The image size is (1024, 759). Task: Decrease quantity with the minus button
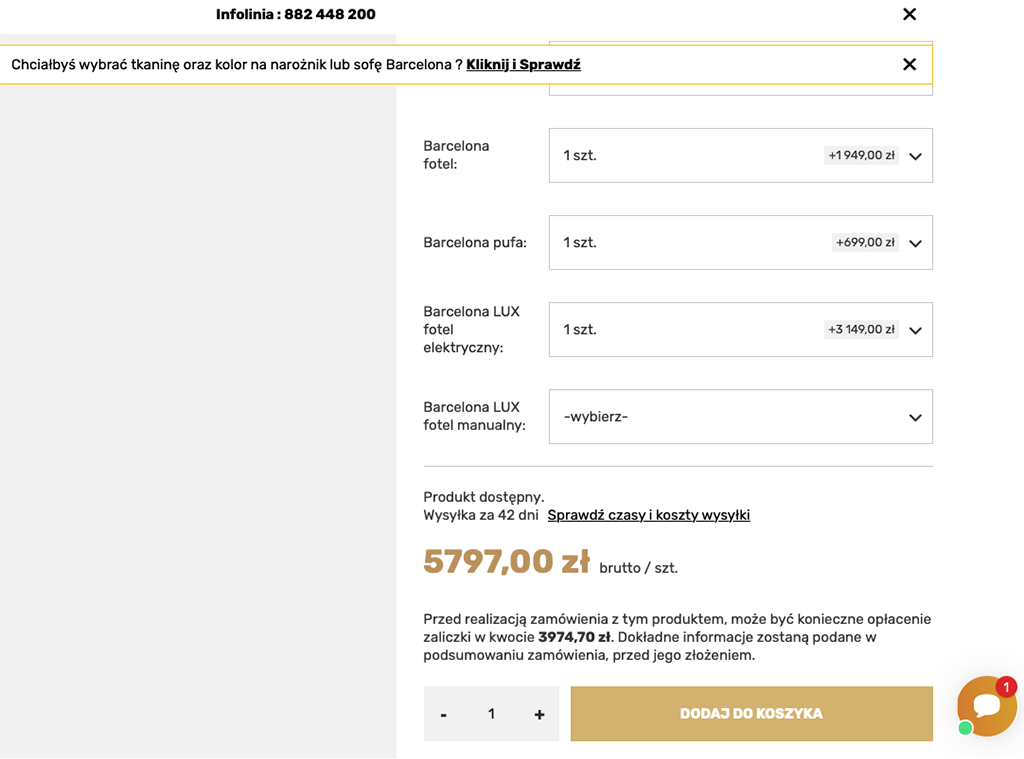[x=443, y=713]
